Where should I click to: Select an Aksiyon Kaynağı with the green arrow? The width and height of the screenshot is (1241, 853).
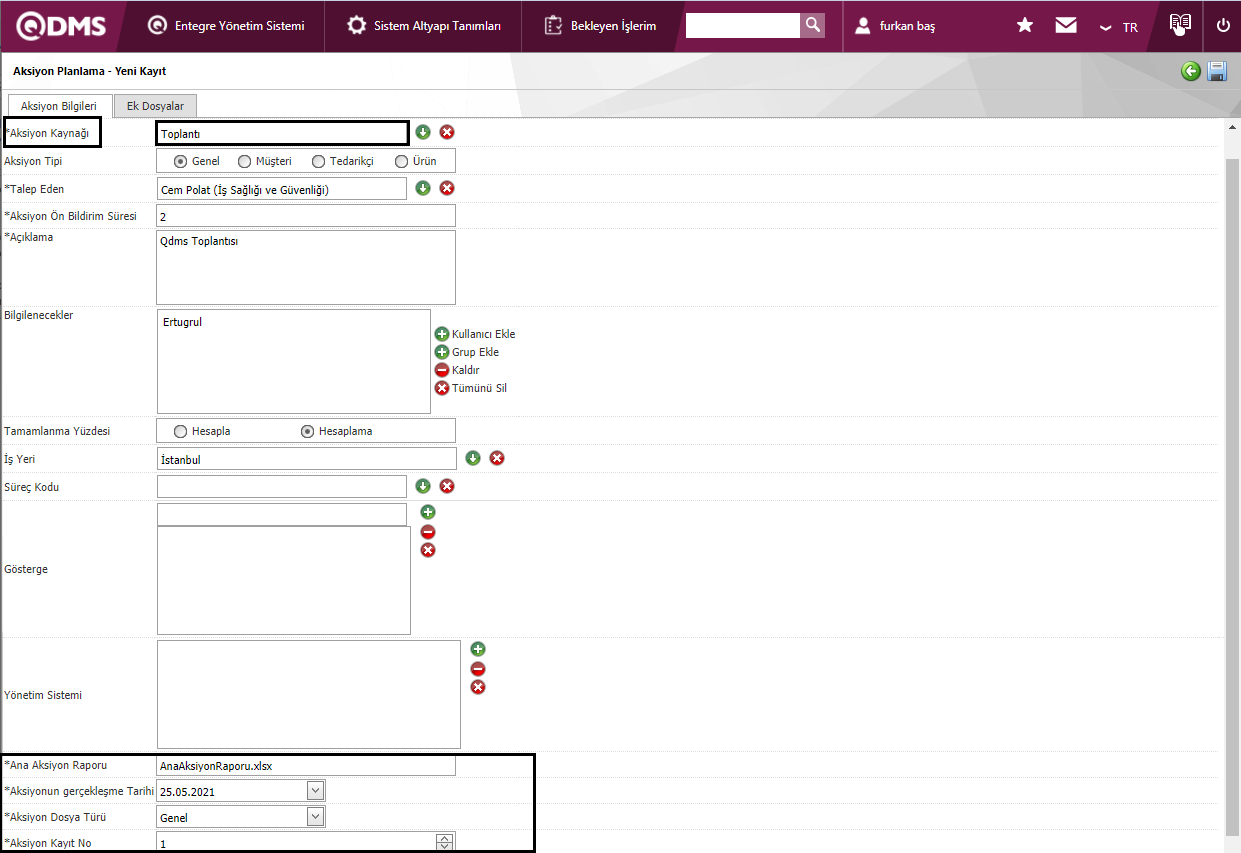pyautogui.click(x=423, y=132)
